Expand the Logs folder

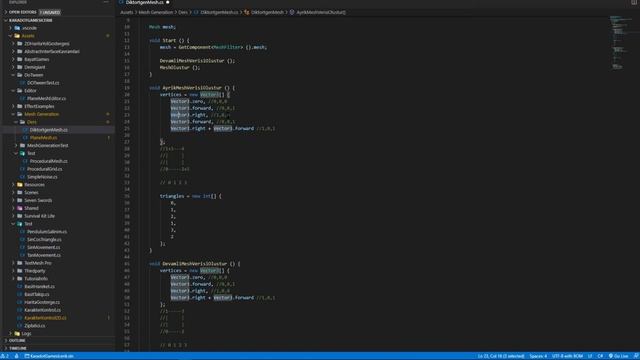point(26,333)
